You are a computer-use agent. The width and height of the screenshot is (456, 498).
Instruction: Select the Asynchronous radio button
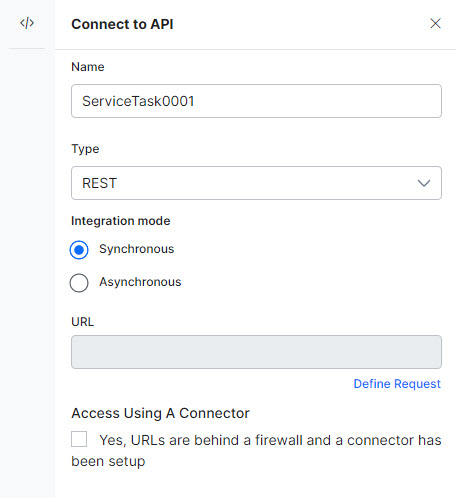click(x=79, y=283)
